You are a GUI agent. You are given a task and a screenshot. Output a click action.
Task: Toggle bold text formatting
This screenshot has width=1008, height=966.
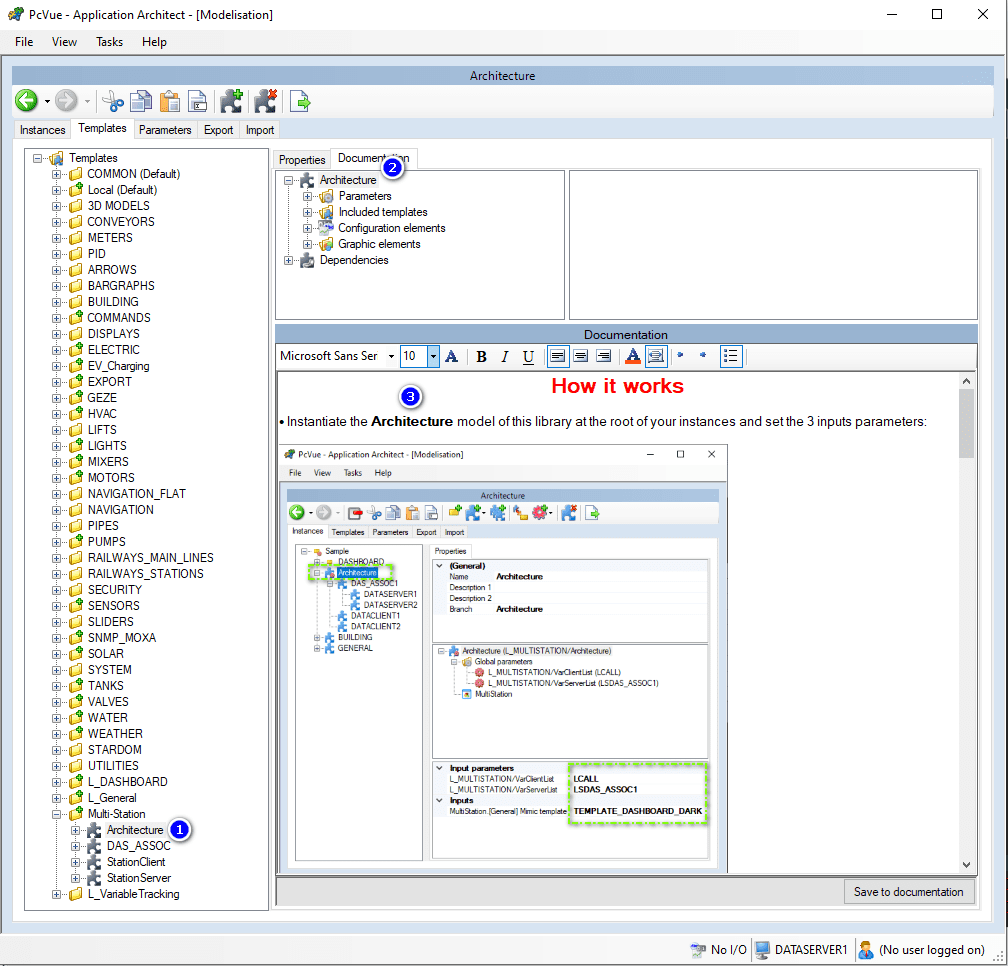[x=481, y=356]
